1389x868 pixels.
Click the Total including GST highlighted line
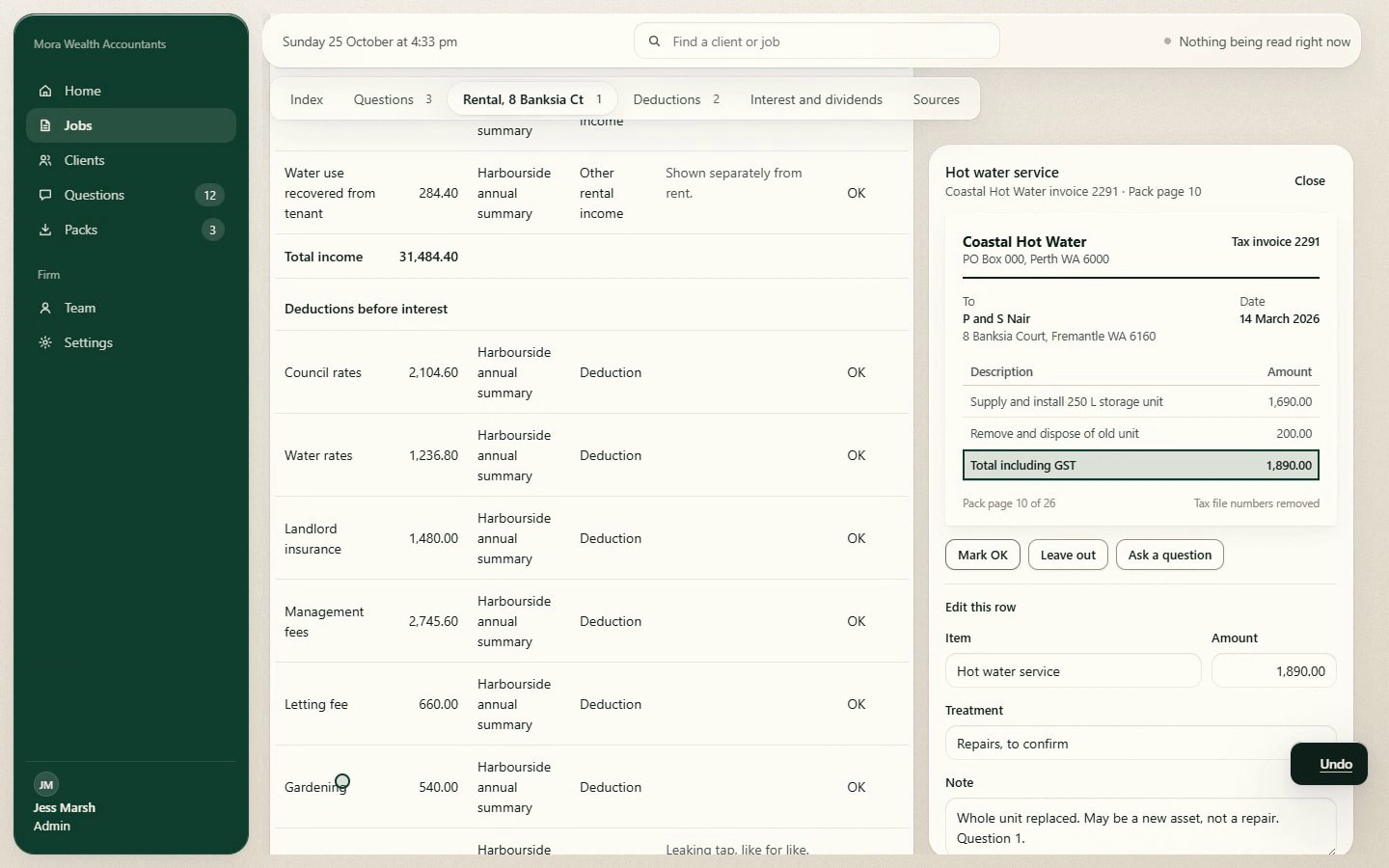point(1140,465)
